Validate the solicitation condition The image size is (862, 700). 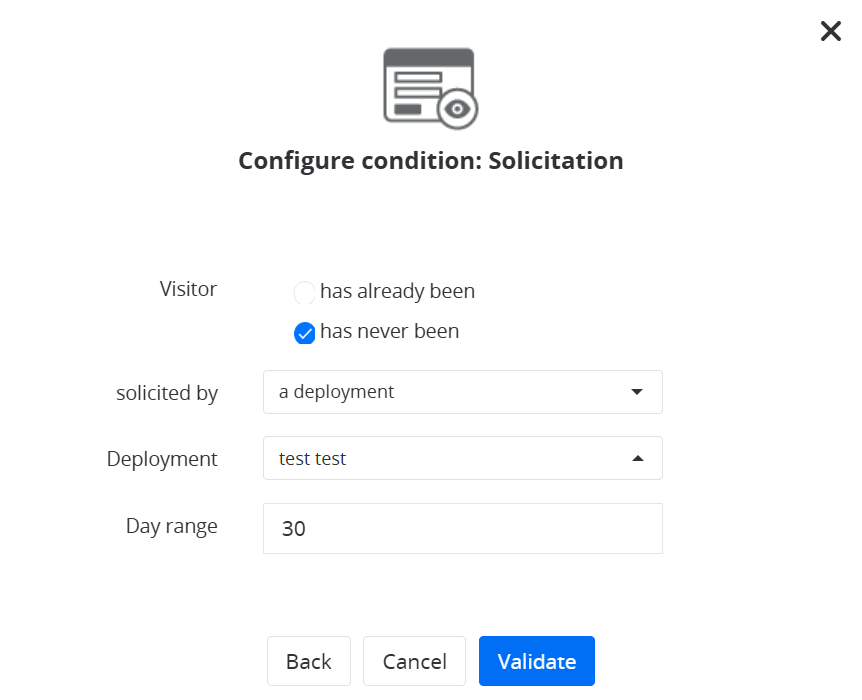[536, 661]
